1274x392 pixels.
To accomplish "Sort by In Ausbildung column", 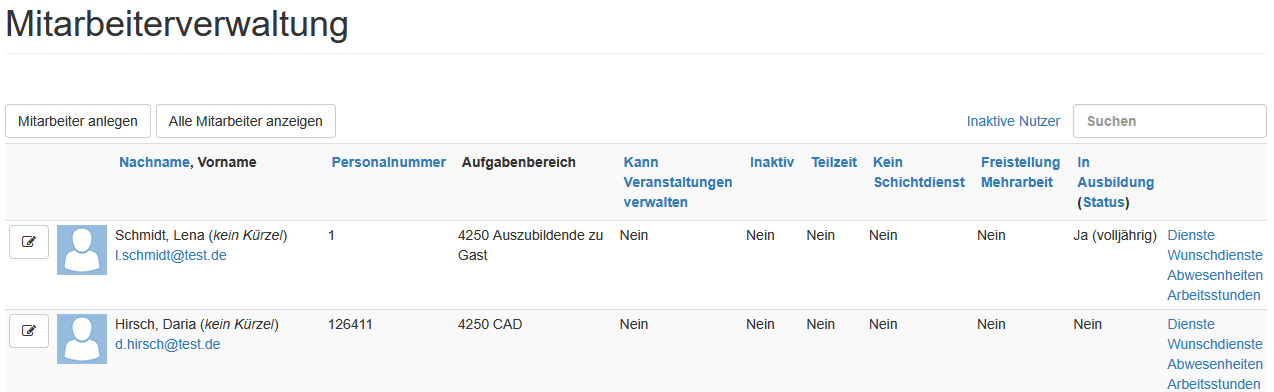I will tap(1115, 172).
